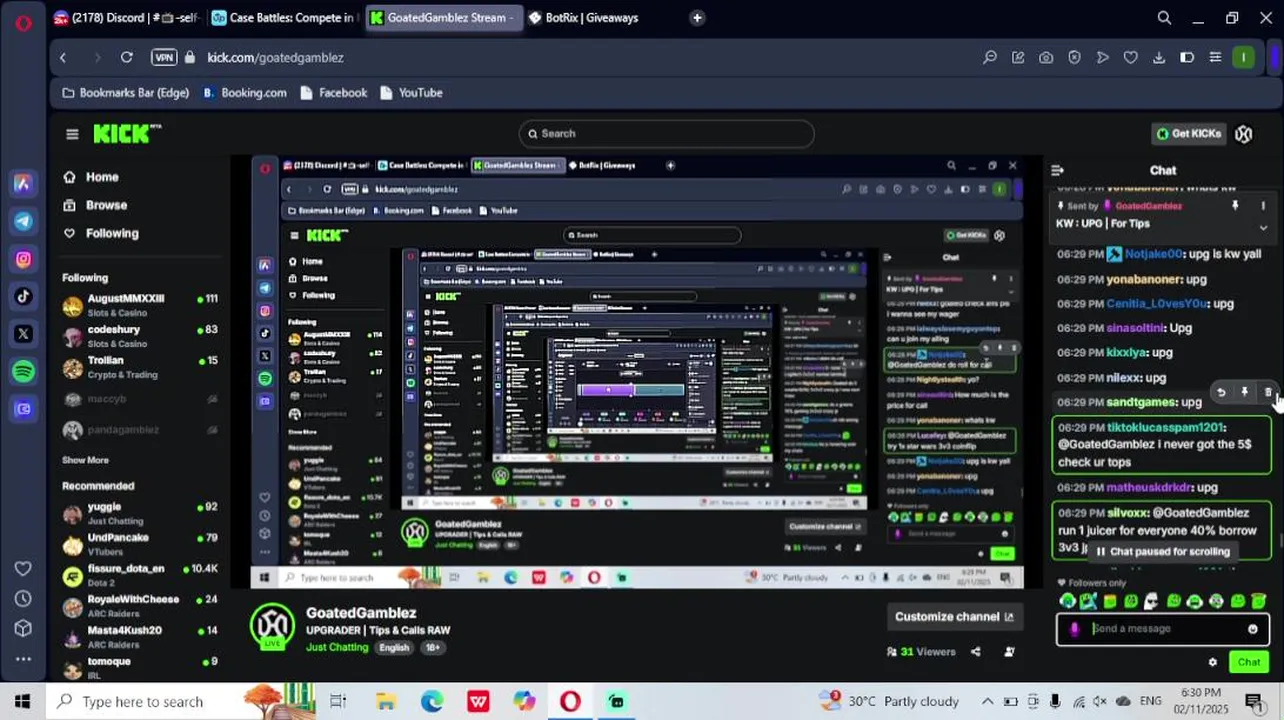Viewport: 1284px width, 720px height.
Task: Expand the pinned message chevron
Action: (x=1263, y=227)
